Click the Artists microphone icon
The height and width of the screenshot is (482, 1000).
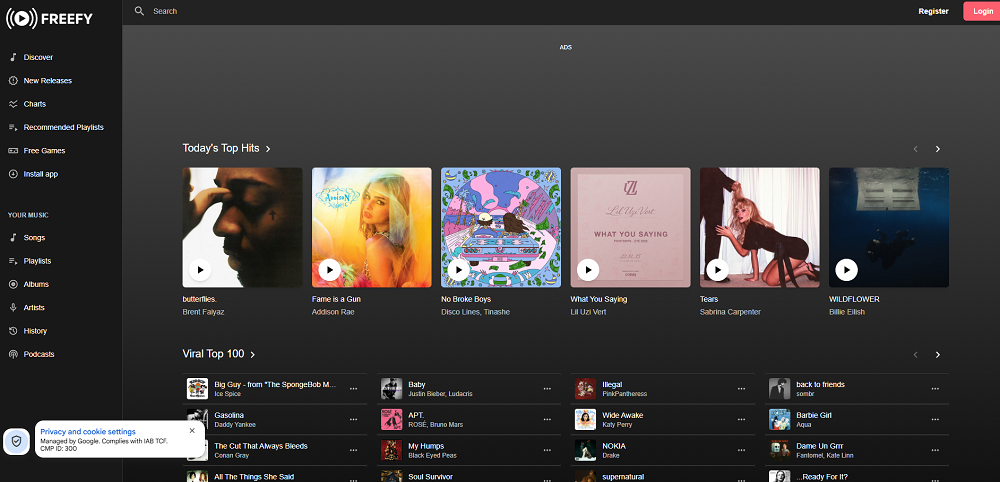12,307
